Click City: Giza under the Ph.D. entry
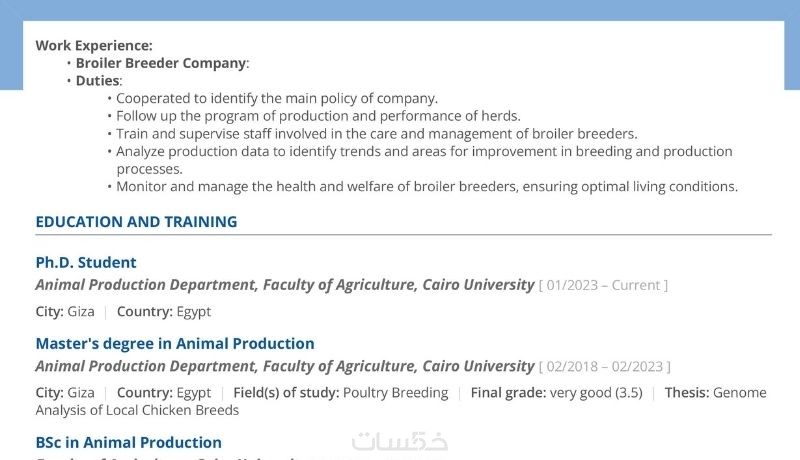Image resolution: width=800 pixels, height=460 pixels. click(x=65, y=312)
